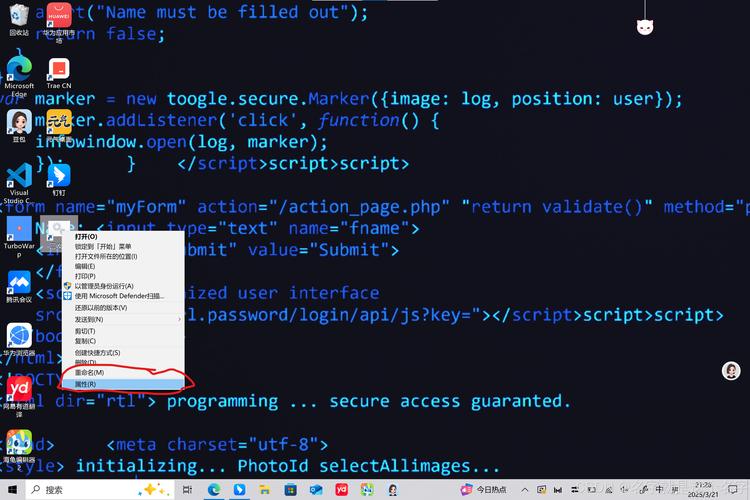Open the Huawei 华为应用市场 desktop icon
The image size is (750, 500).
pyautogui.click(x=59, y=15)
